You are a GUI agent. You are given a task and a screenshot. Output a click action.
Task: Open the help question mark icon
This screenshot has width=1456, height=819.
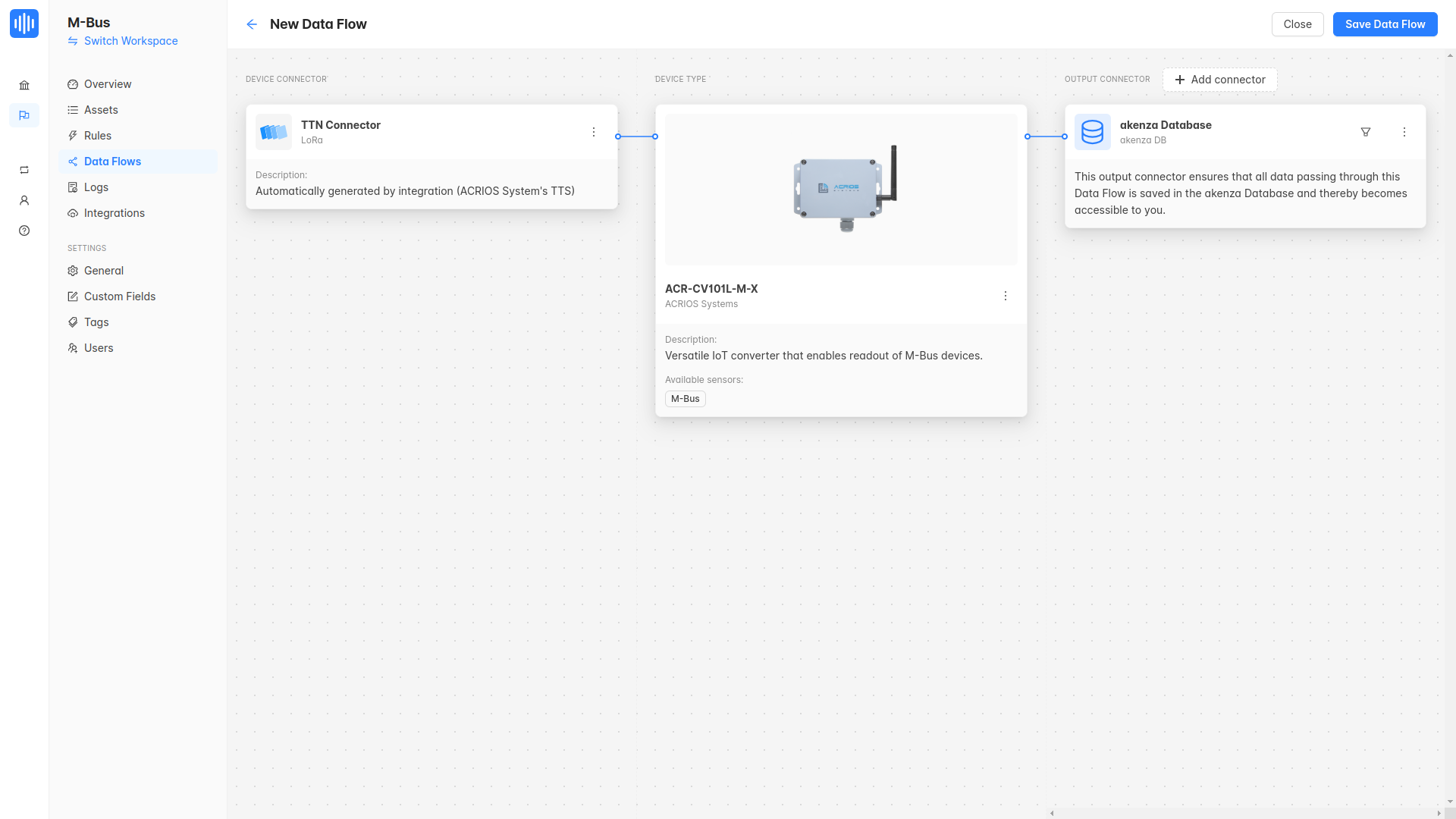click(x=24, y=231)
